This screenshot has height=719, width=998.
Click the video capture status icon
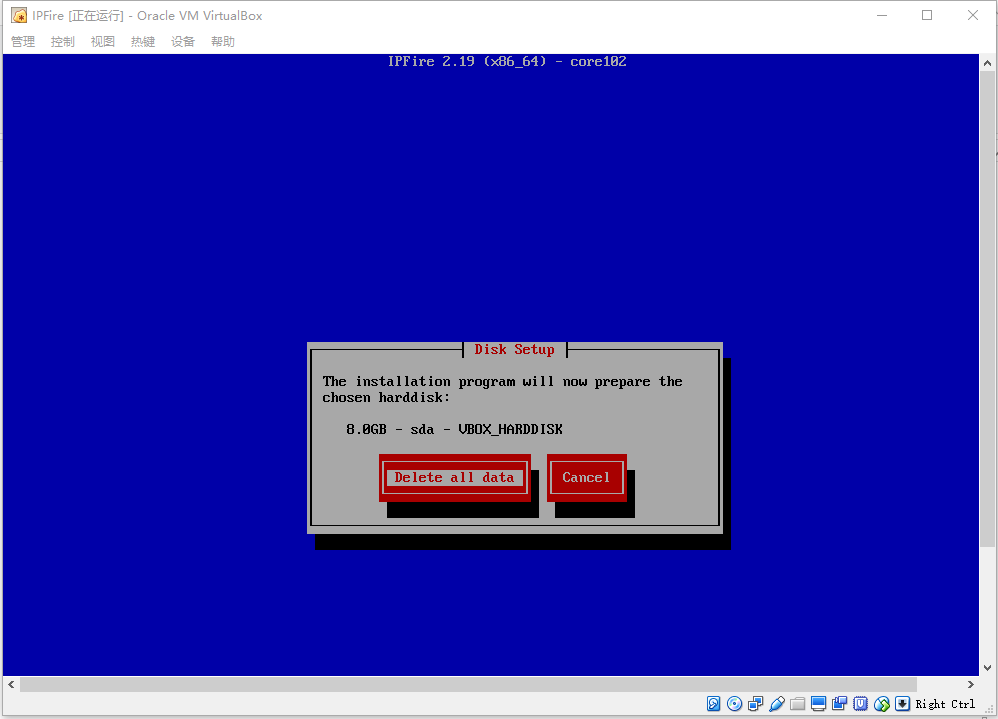(x=840, y=704)
